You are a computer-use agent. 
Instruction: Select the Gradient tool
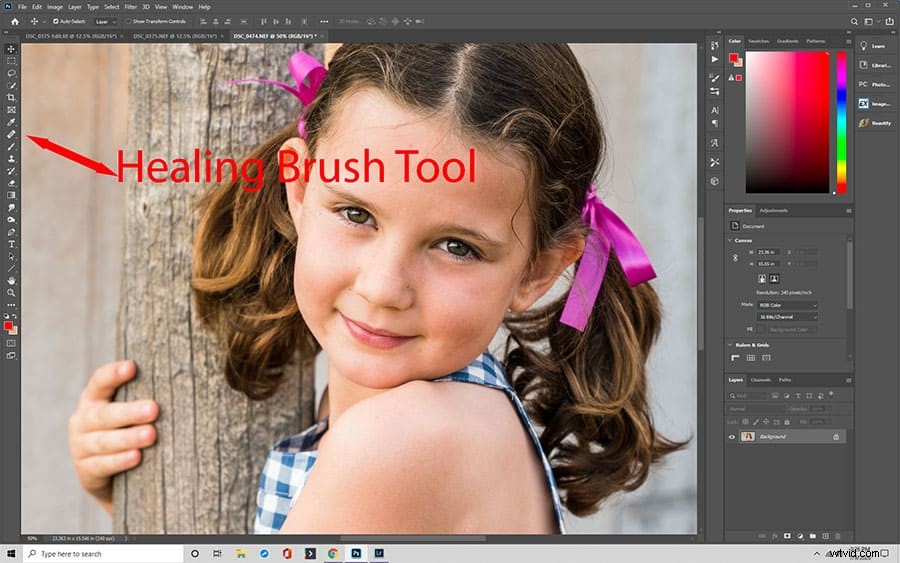[x=11, y=195]
